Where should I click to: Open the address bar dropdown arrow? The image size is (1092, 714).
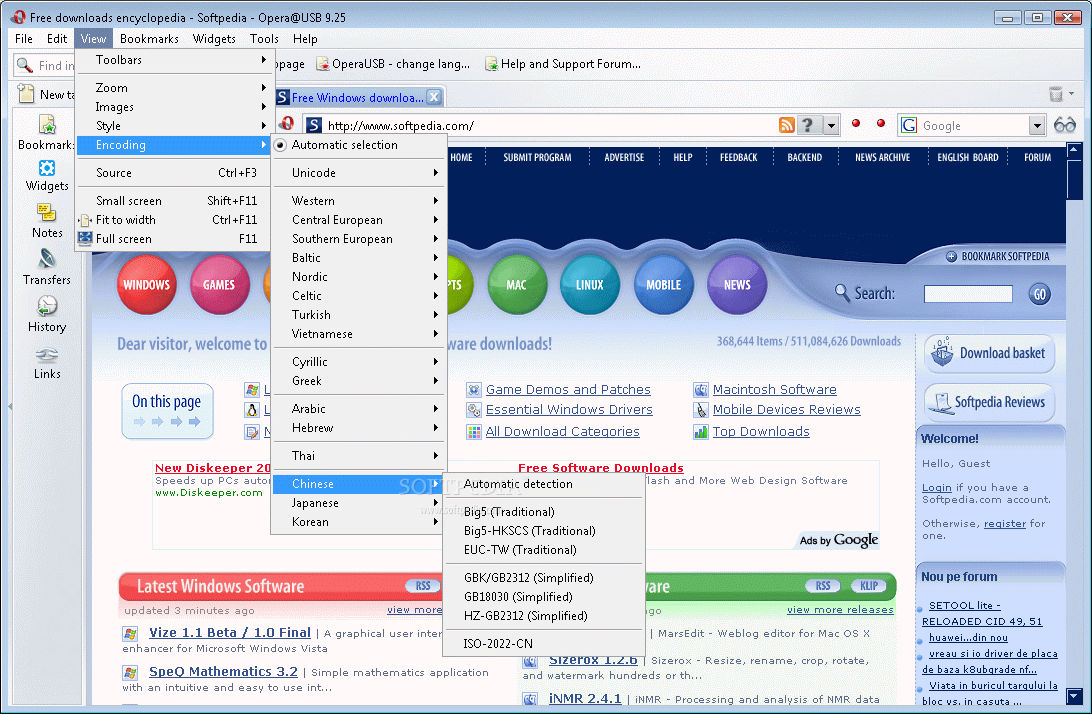[831, 126]
